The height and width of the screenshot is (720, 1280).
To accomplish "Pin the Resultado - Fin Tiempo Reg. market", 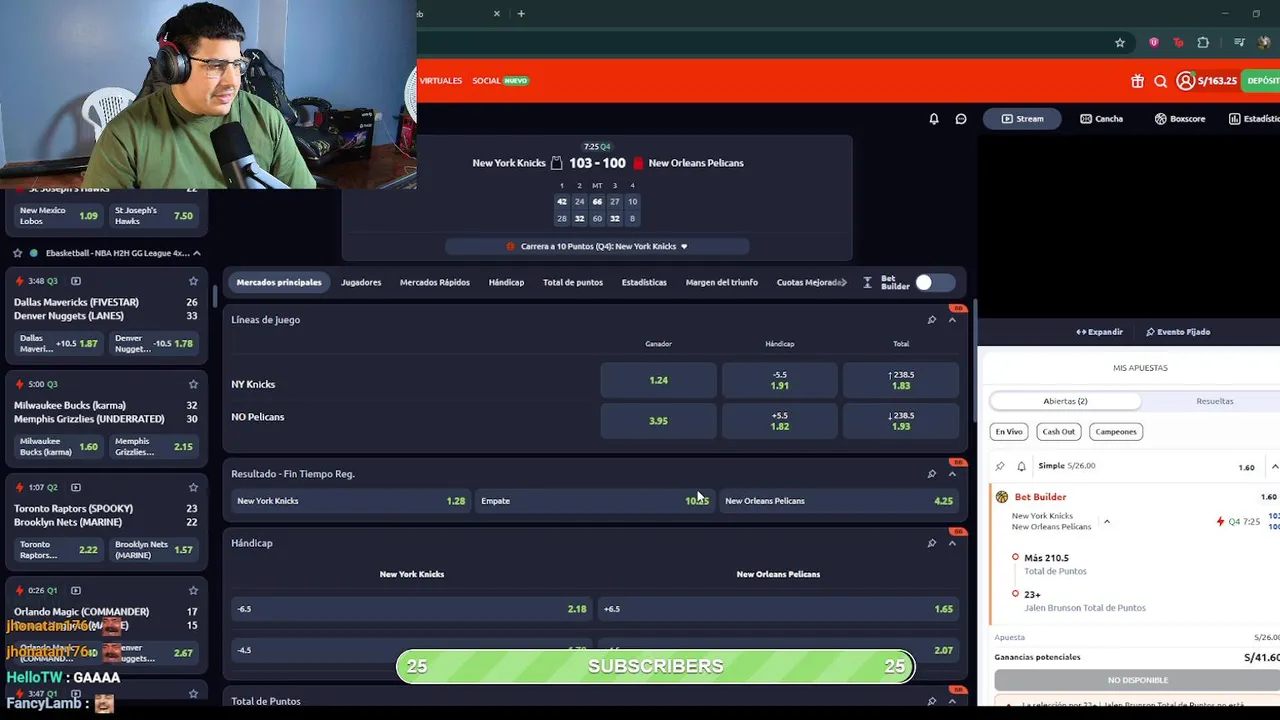I will [x=931, y=474].
